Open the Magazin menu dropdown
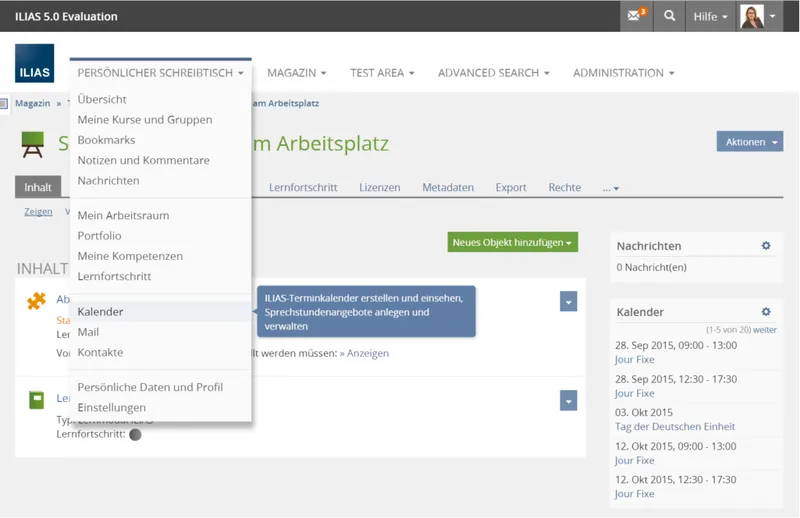 click(296, 72)
